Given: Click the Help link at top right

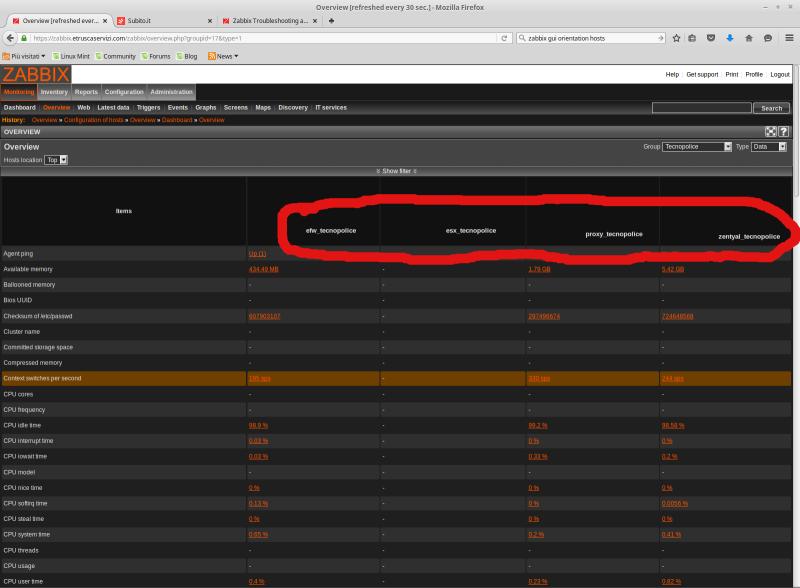Looking at the screenshot, I should coord(672,75).
